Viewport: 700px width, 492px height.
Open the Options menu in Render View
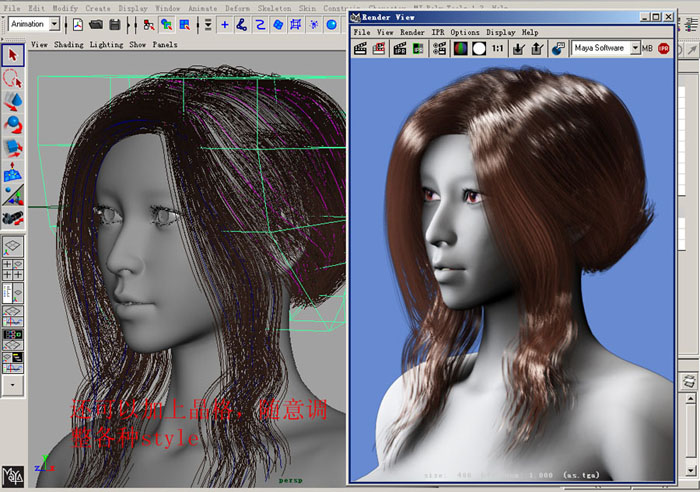coord(465,32)
